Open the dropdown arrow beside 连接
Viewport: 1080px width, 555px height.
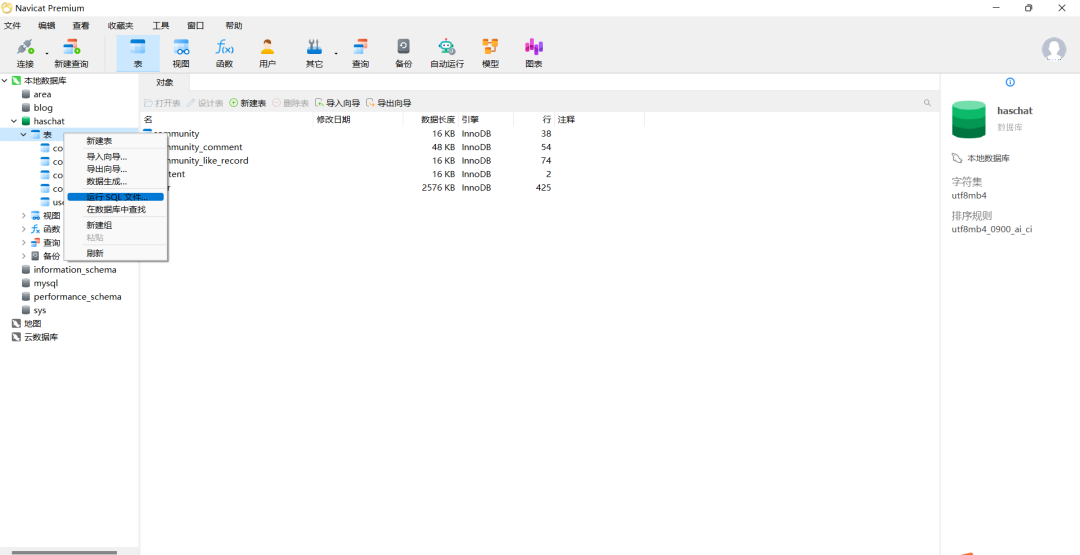pyautogui.click(x=47, y=53)
